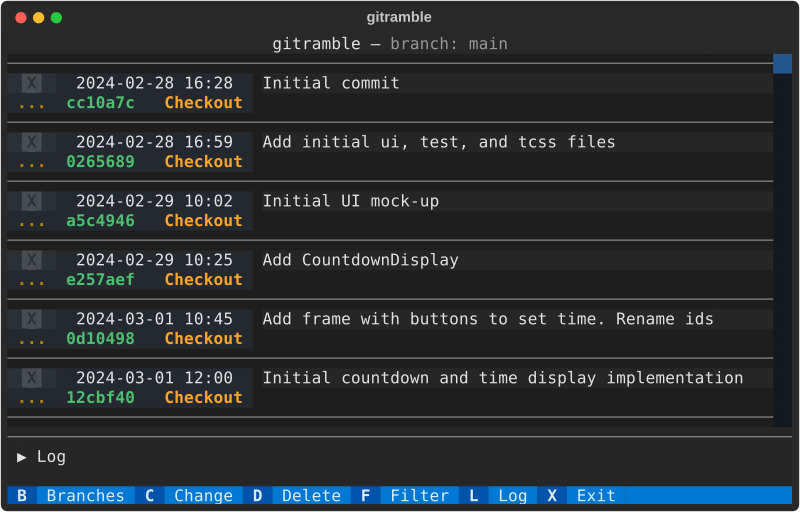The width and height of the screenshot is (800, 512).
Task: Click the date 2024-03-01 10:45
Action: click(155, 319)
